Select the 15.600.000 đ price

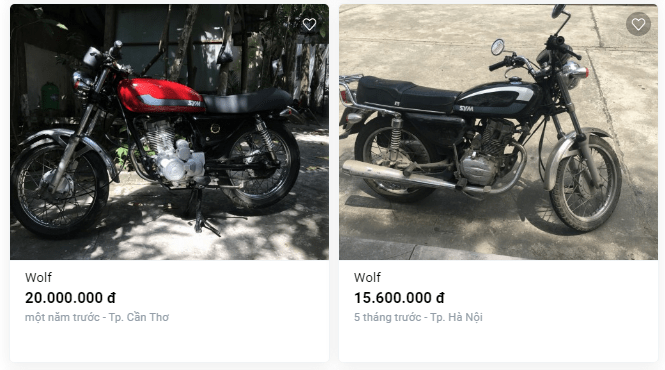(399, 298)
